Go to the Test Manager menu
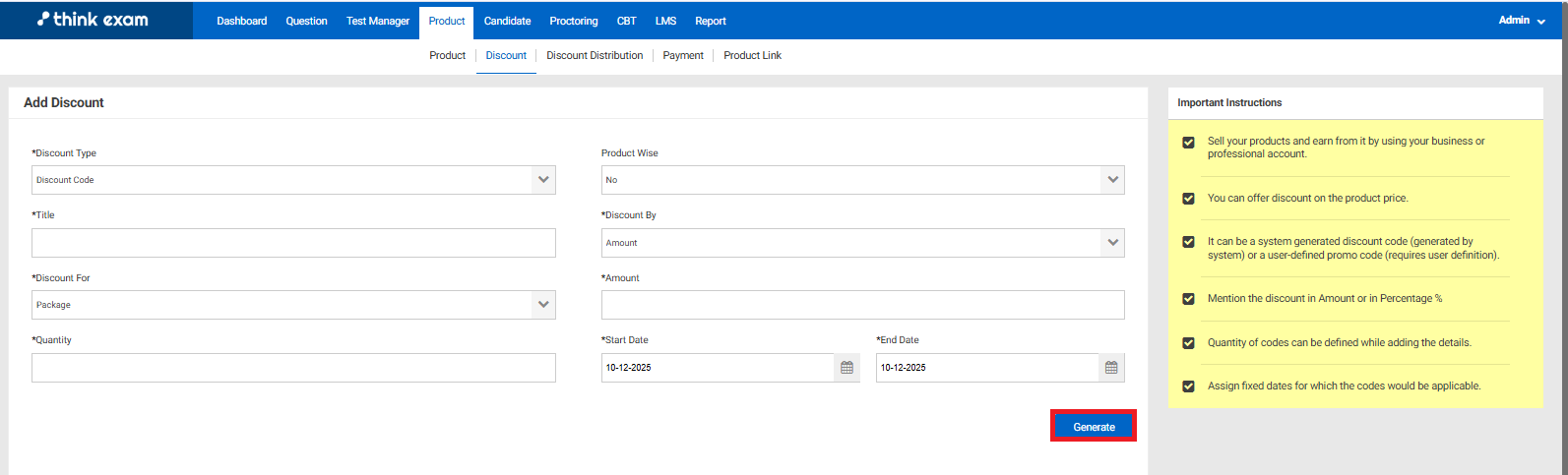The width and height of the screenshot is (1568, 475). (378, 21)
